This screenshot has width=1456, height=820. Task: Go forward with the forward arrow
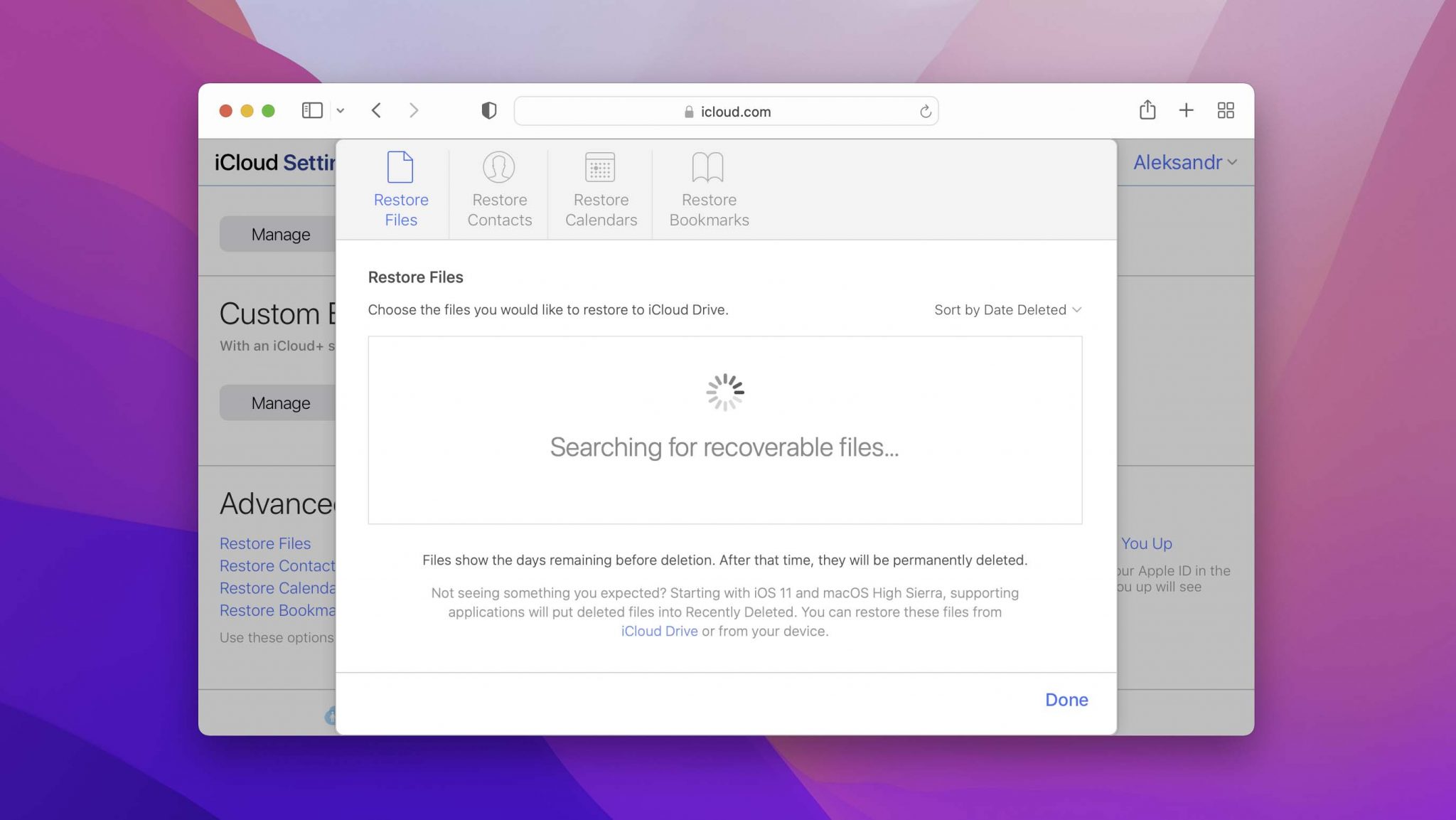414,110
